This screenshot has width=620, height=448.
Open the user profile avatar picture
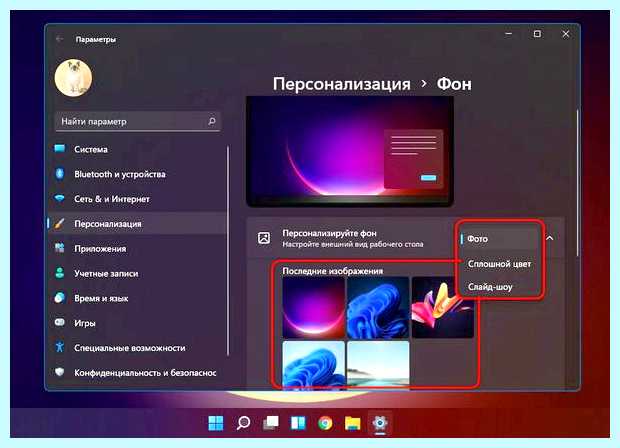73,78
